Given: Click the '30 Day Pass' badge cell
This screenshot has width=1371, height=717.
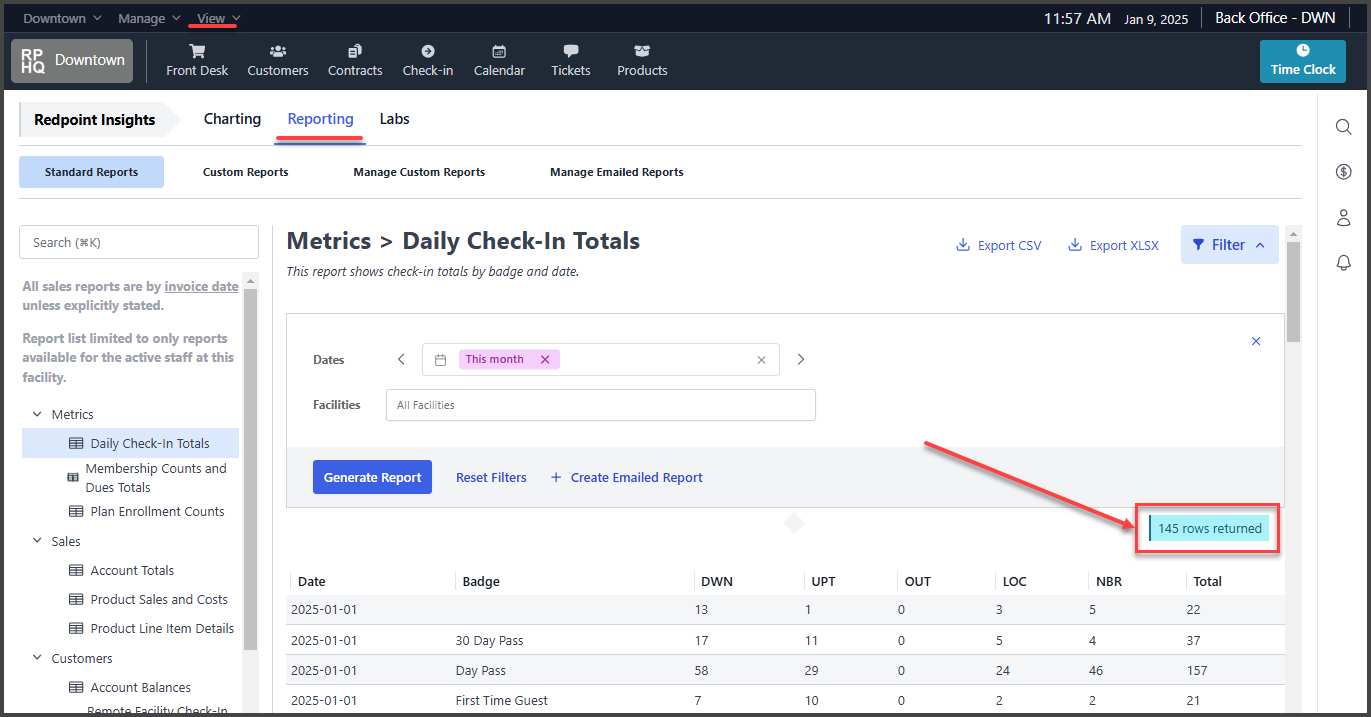Looking at the screenshot, I should pyautogui.click(x=489, y=640).
